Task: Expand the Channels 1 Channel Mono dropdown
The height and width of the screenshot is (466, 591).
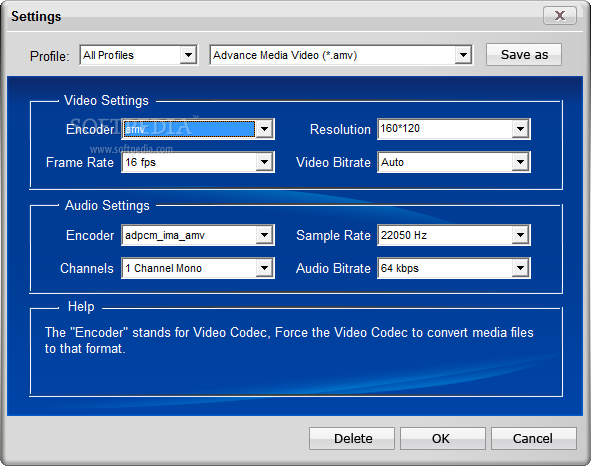Action: click(198, 268)
